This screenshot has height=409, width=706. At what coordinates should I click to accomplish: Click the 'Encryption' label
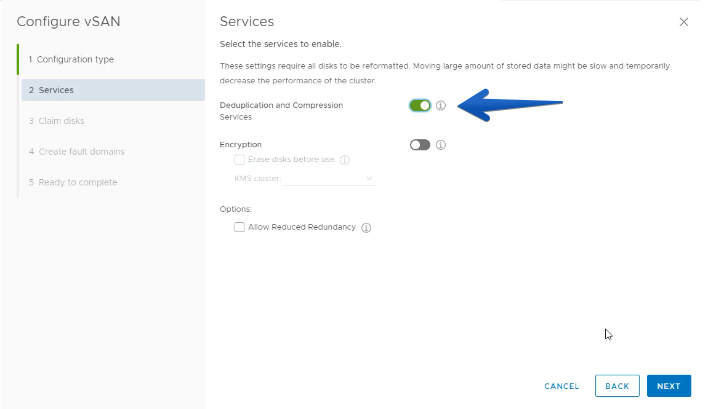pos(240,145)
